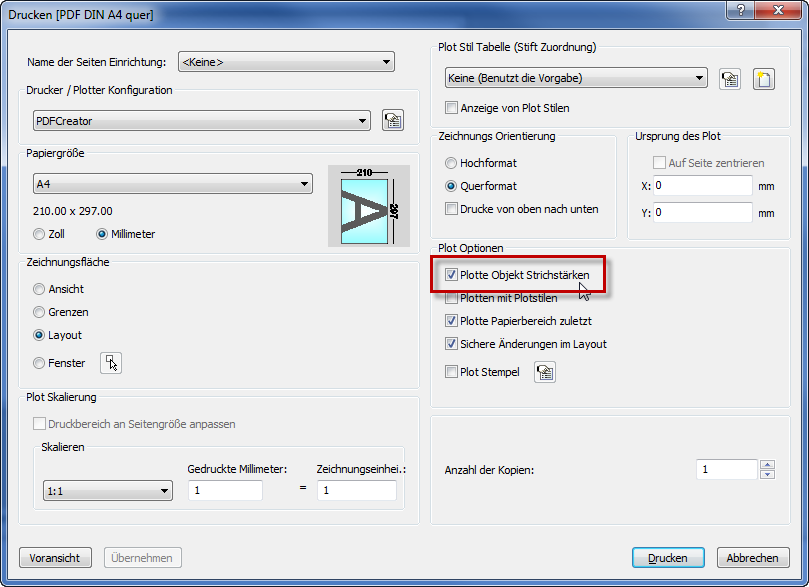
Task: Select the Hochformat orientation
Action: point(452,163)
